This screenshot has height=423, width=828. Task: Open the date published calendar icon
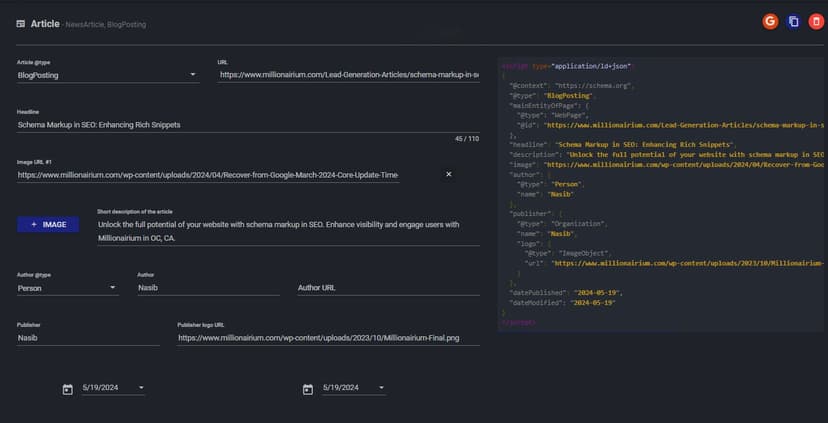67,388
